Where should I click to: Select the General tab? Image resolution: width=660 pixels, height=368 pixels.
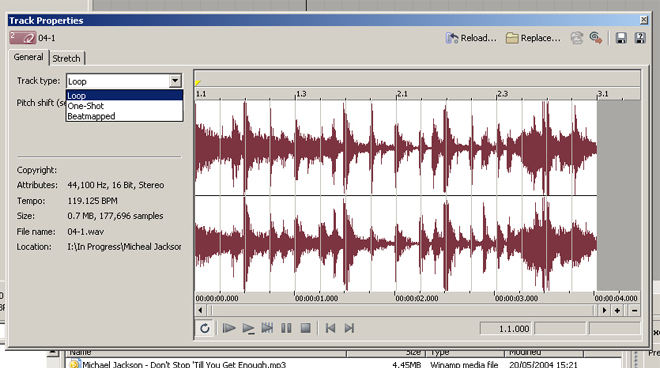coord(28,57)
